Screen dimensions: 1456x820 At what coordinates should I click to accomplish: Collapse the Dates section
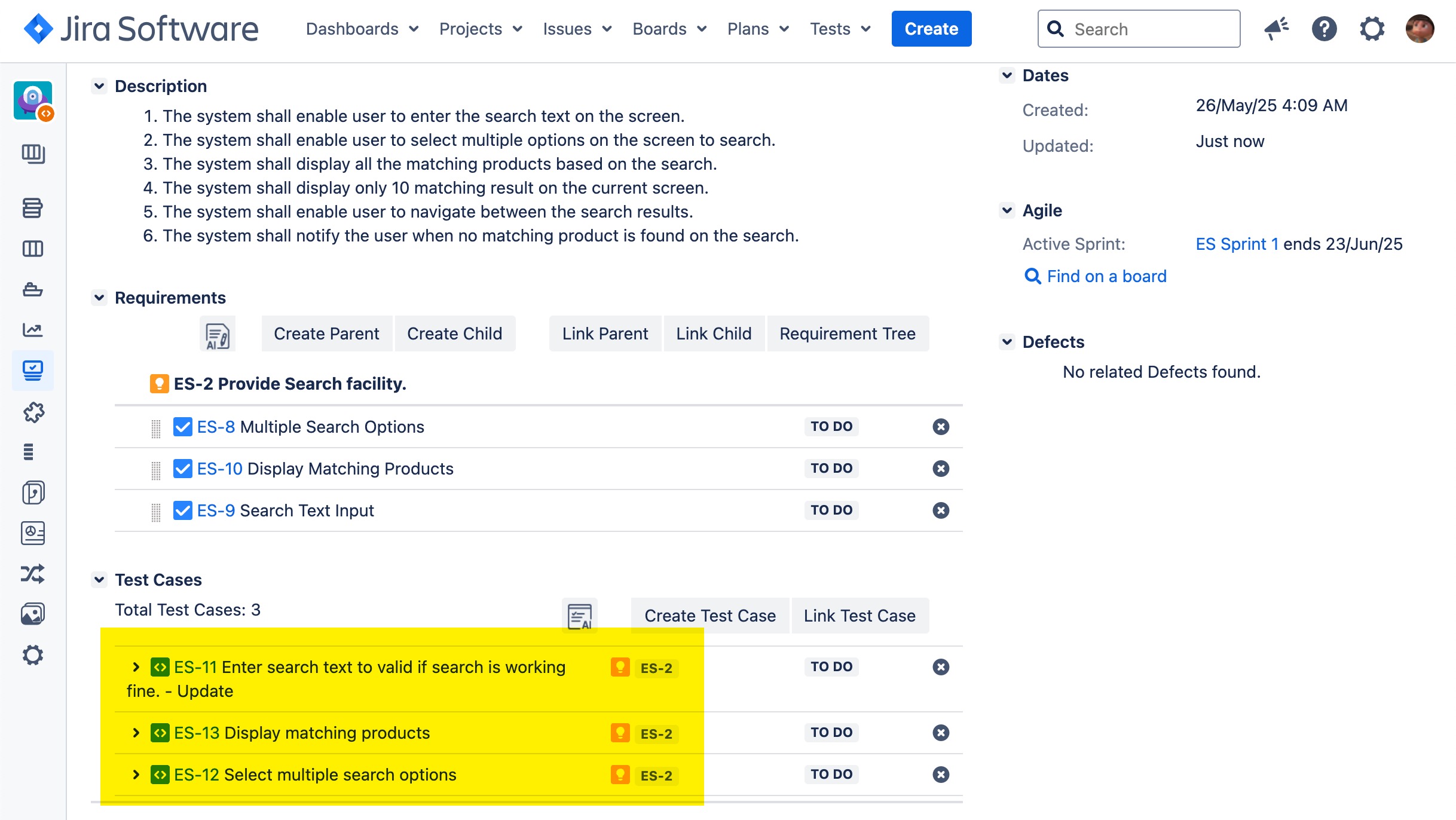[1007, 75]
